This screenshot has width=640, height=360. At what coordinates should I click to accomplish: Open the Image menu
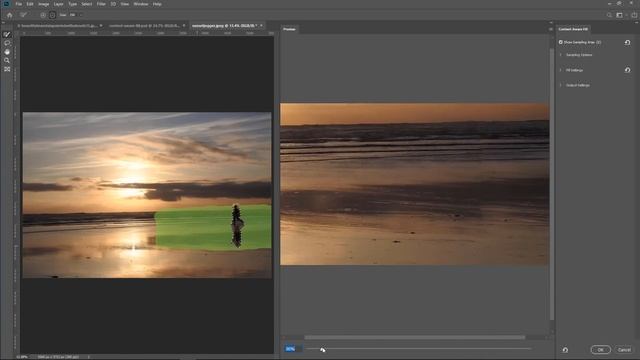pos(44,4)
